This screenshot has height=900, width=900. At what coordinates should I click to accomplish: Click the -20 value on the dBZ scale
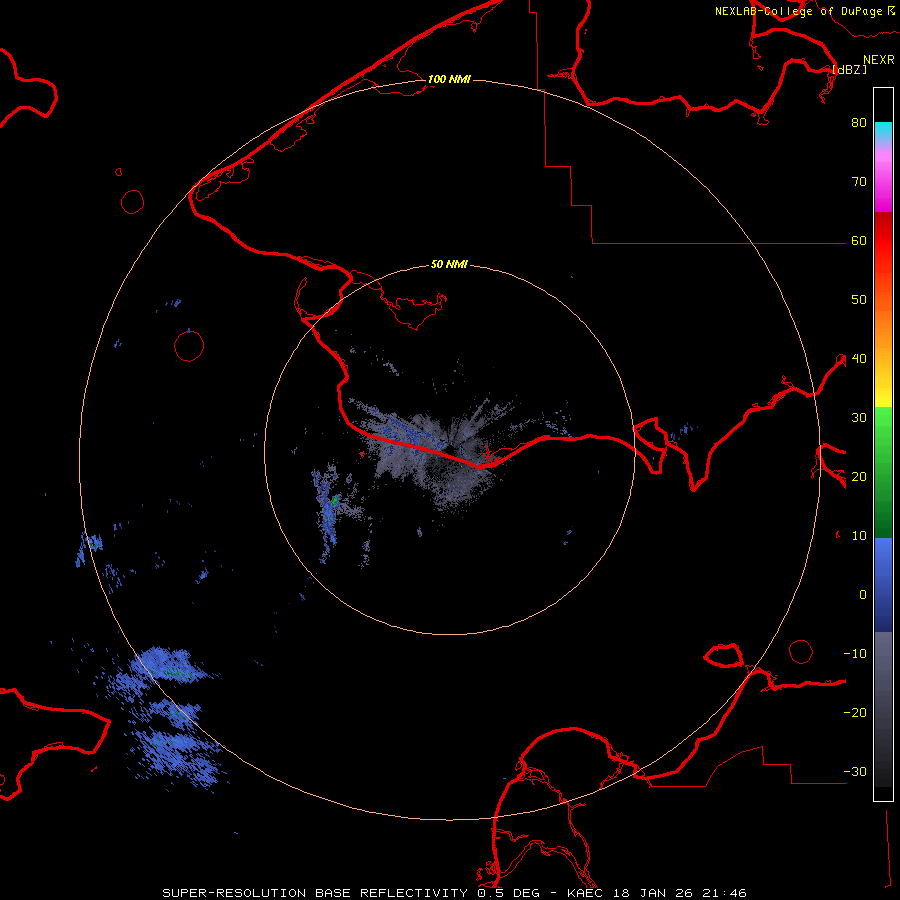855,713
